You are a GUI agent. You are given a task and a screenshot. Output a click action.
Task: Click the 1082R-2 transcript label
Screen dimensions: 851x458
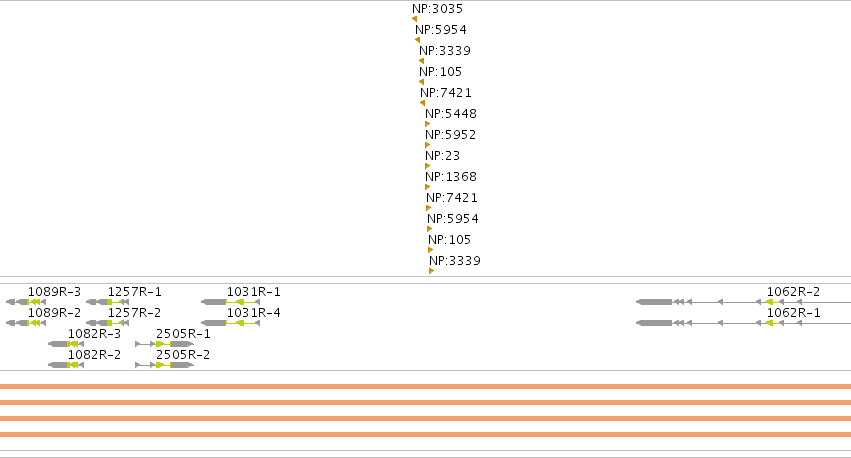click(94, 355)
